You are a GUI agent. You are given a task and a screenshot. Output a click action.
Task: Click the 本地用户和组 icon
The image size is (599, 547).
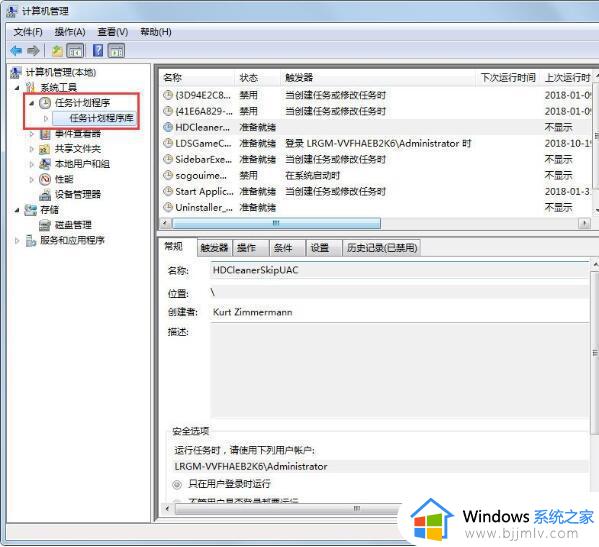tap(45, 164)
